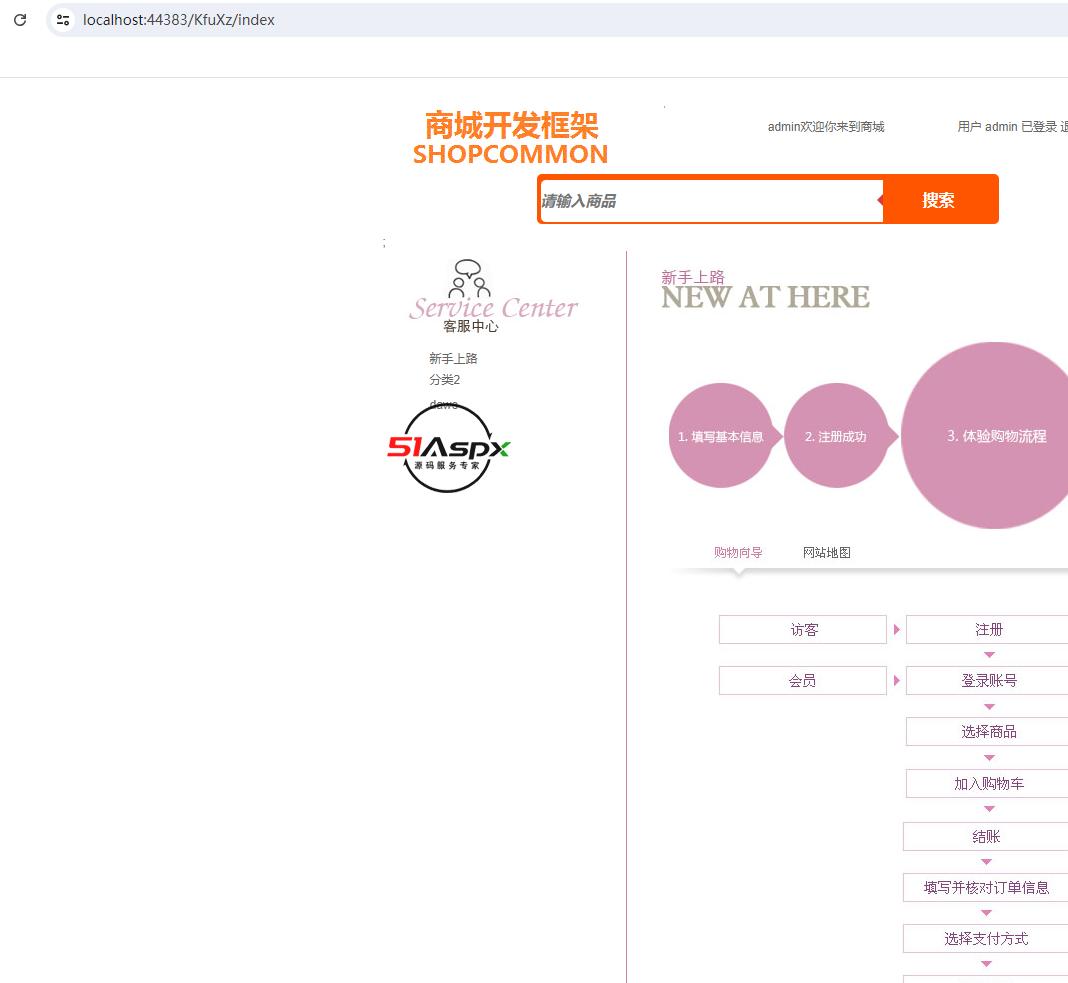Switch to 网站地图 tab

click(x=826, y=552)
